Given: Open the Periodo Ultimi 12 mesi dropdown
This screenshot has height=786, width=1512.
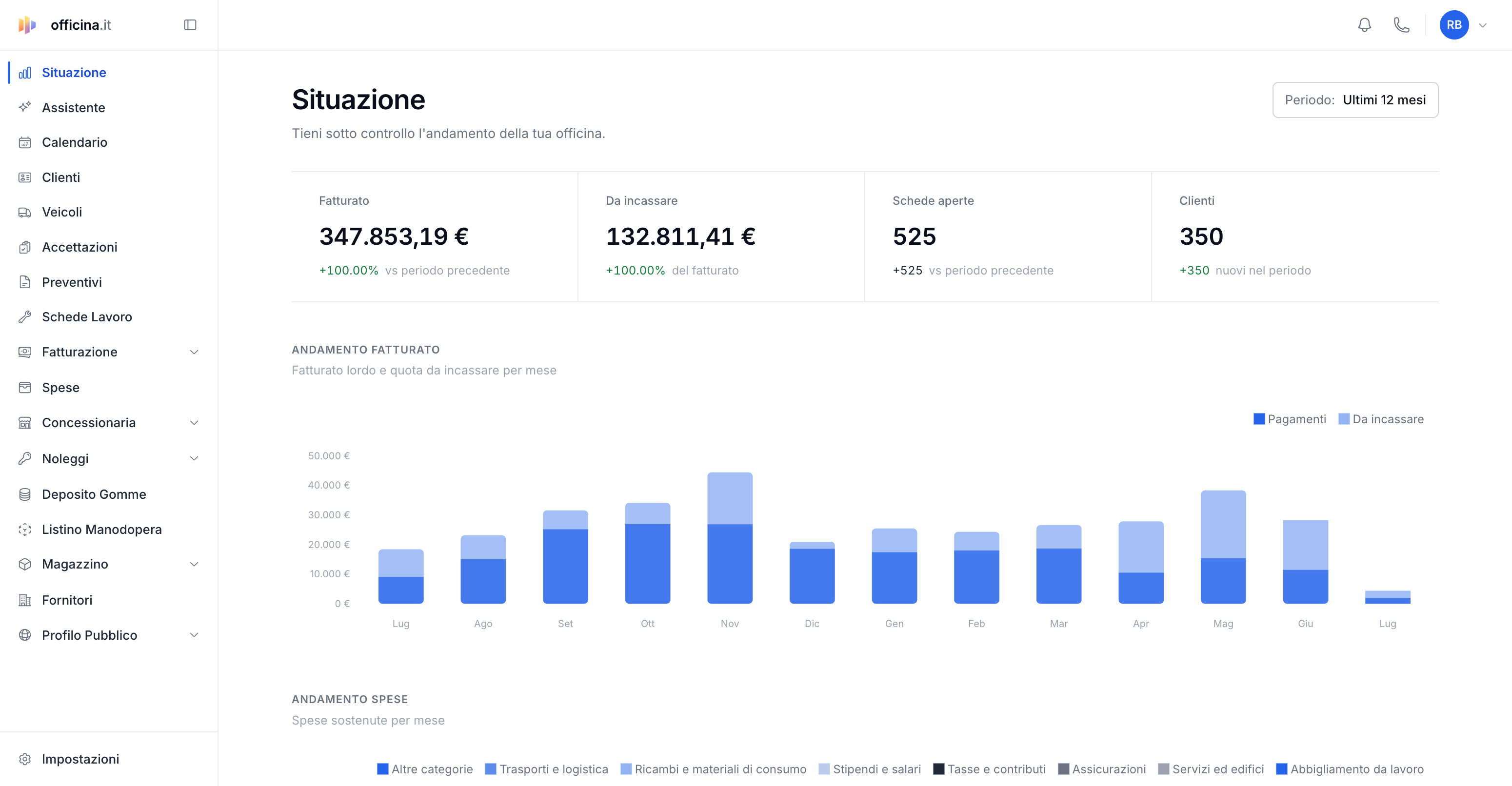Looking at the screenshot, I should click(1354, 100).
